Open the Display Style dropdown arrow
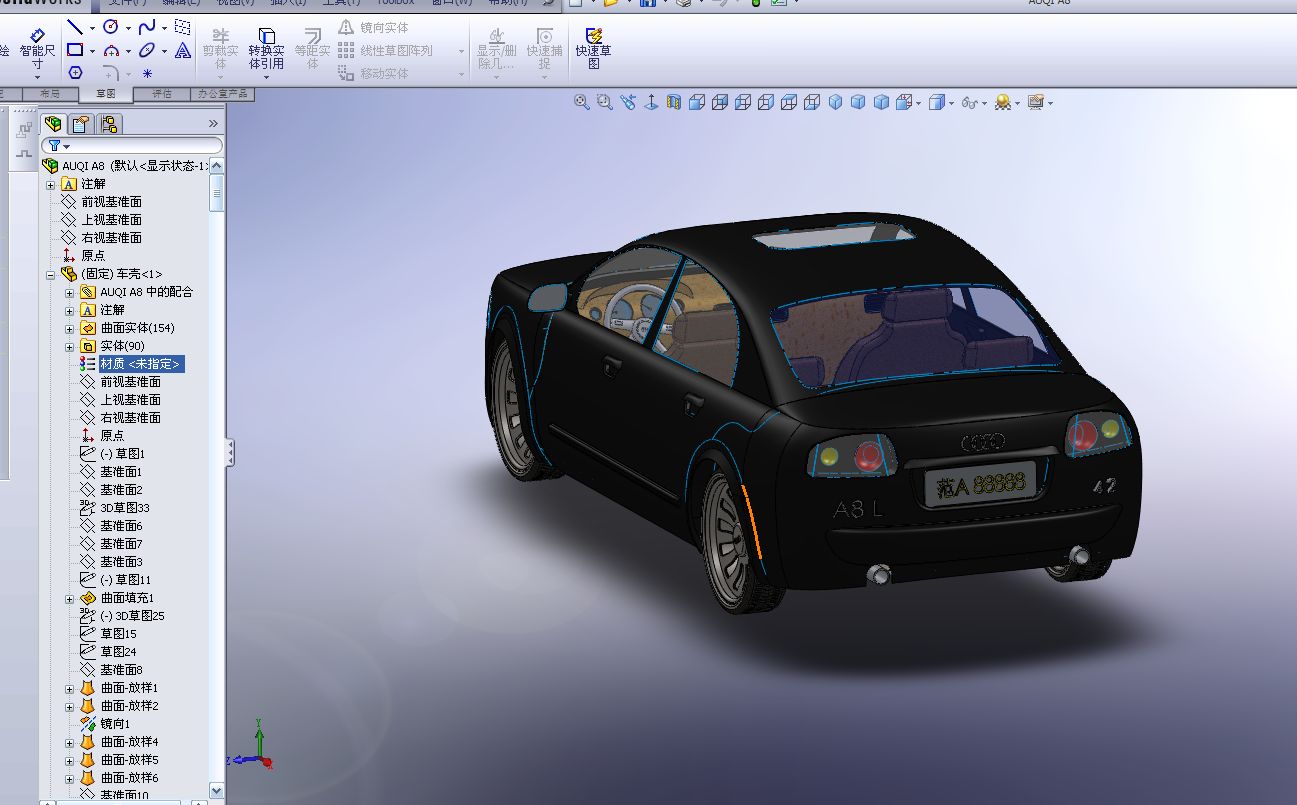1297x805 pixels. [x=952, y=102]
